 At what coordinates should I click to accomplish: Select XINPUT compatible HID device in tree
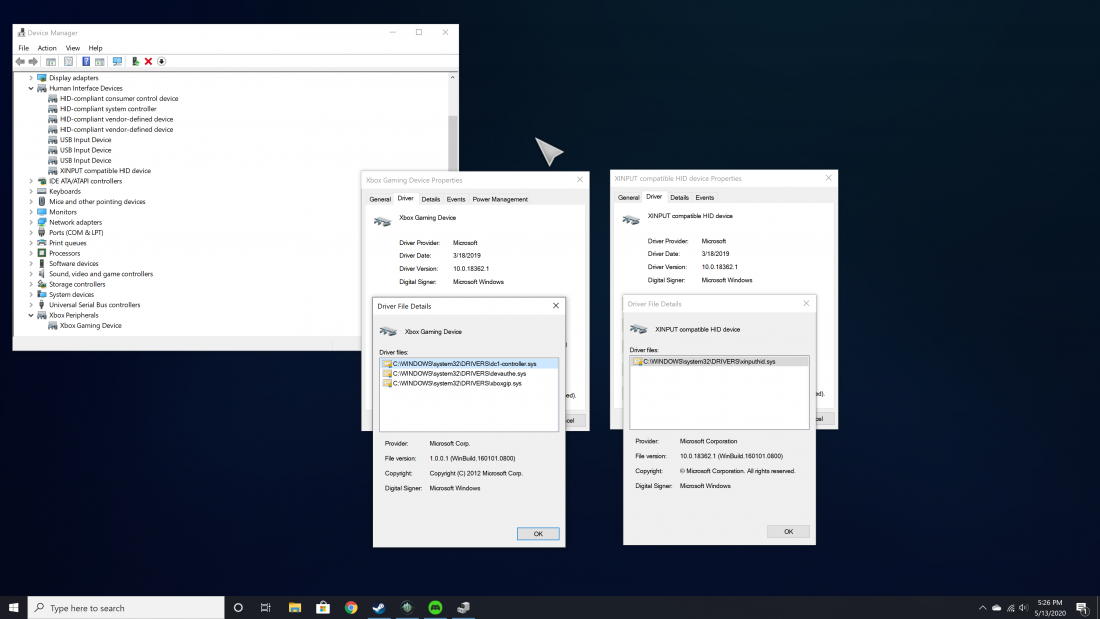click(x=105, y=171)
